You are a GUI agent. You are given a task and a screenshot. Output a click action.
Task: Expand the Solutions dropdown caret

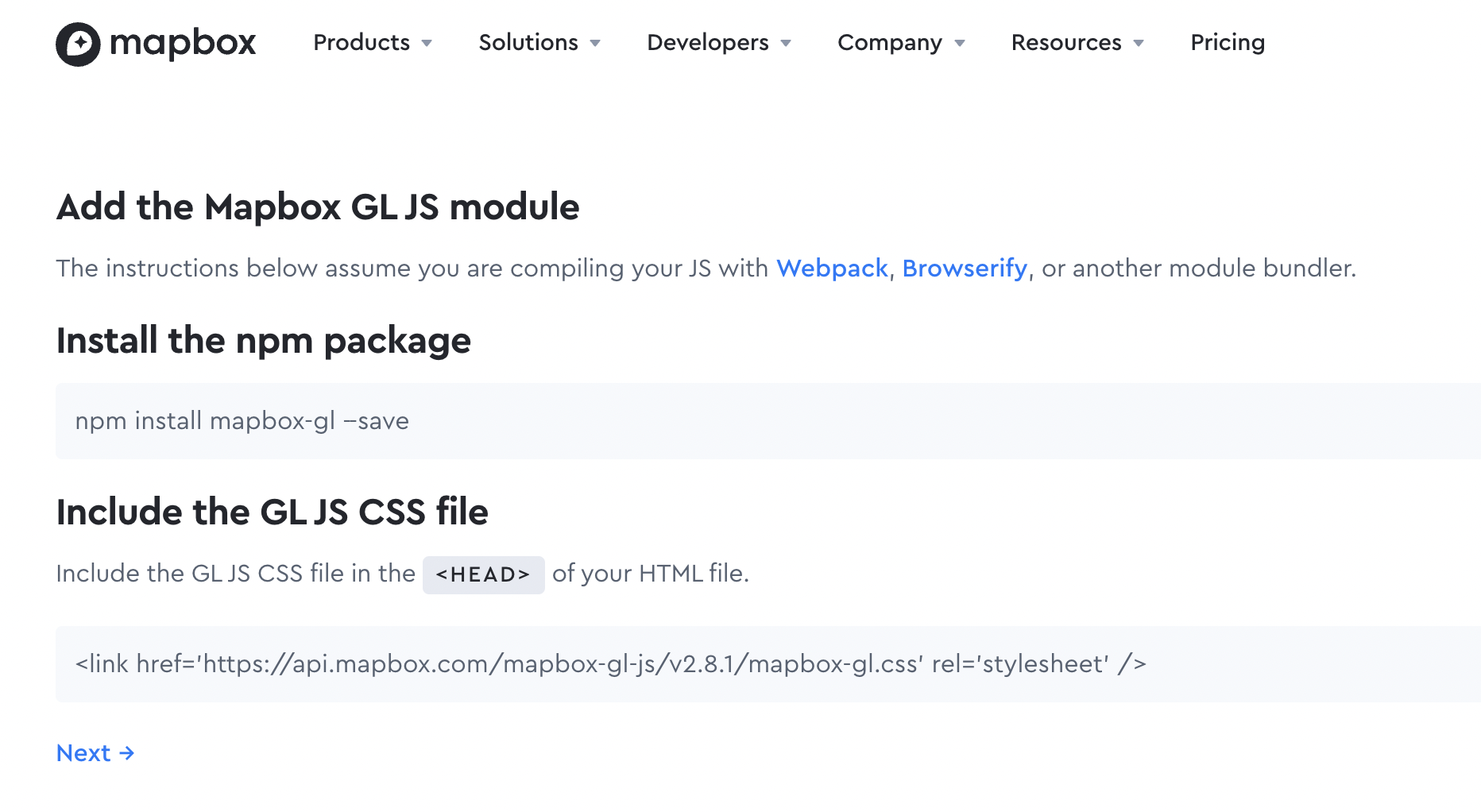[595, 43]
